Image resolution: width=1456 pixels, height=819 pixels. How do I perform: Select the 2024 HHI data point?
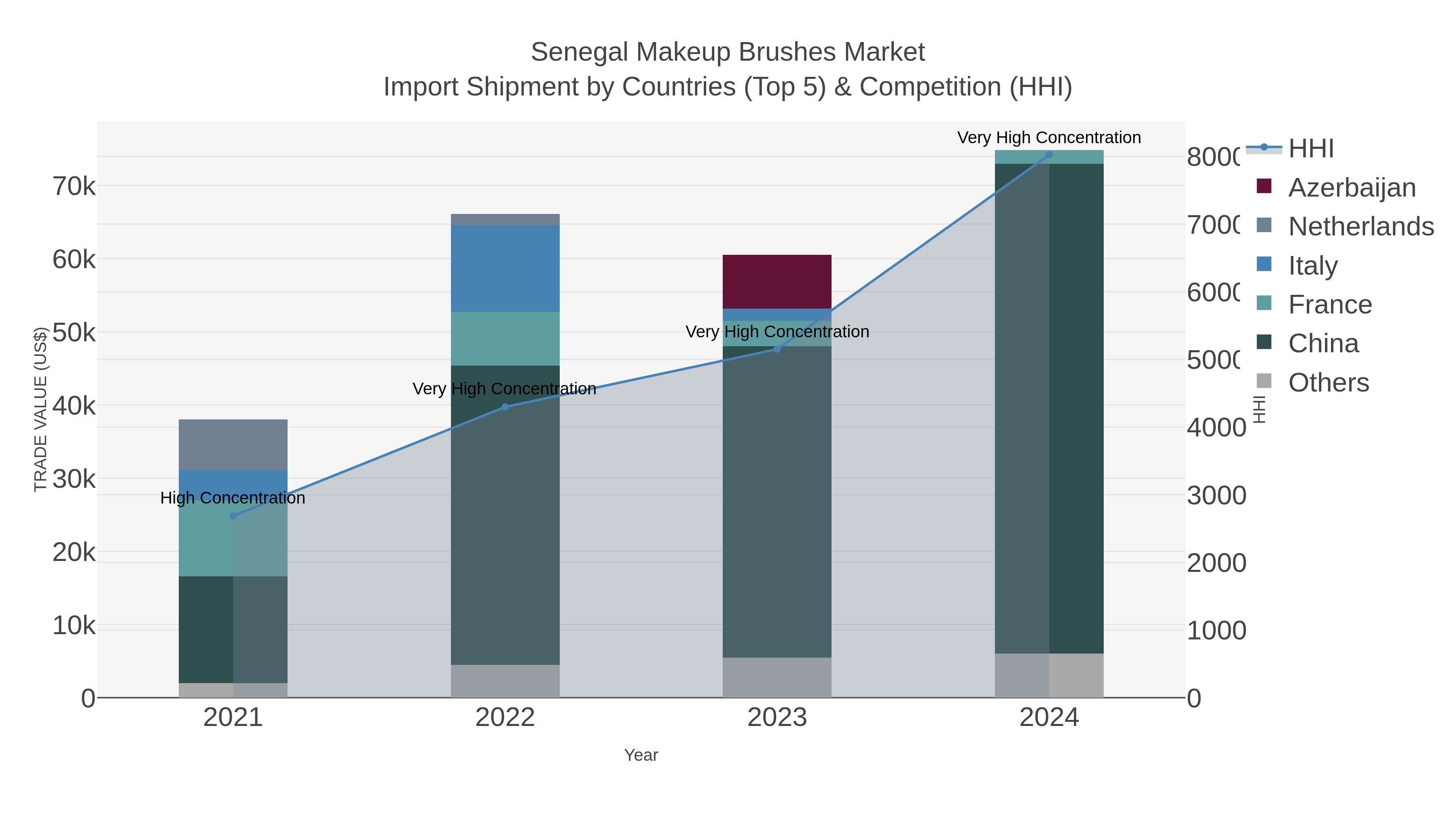1049,155
